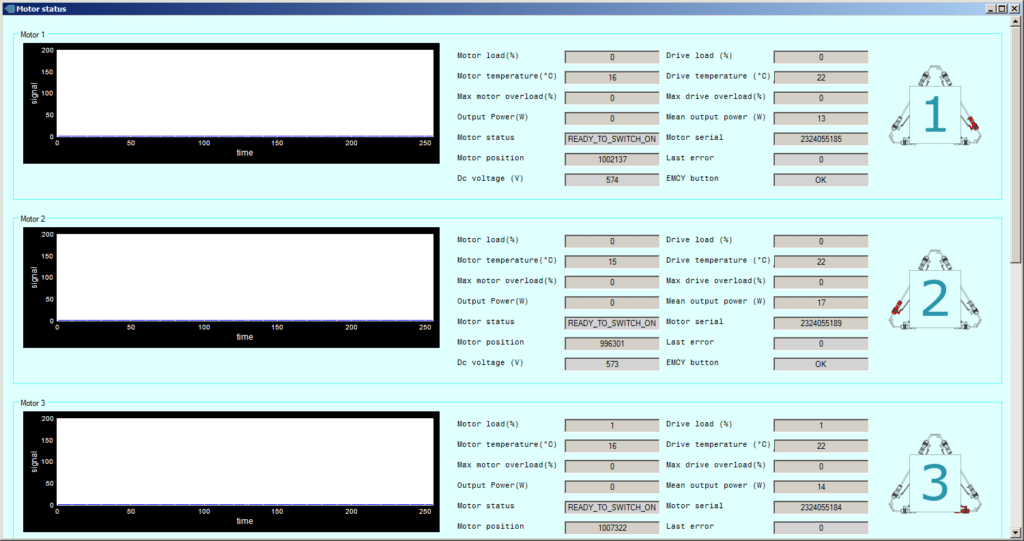
Task: Click Motor 1 Drive temperature value field
Action: coord(820,78)
